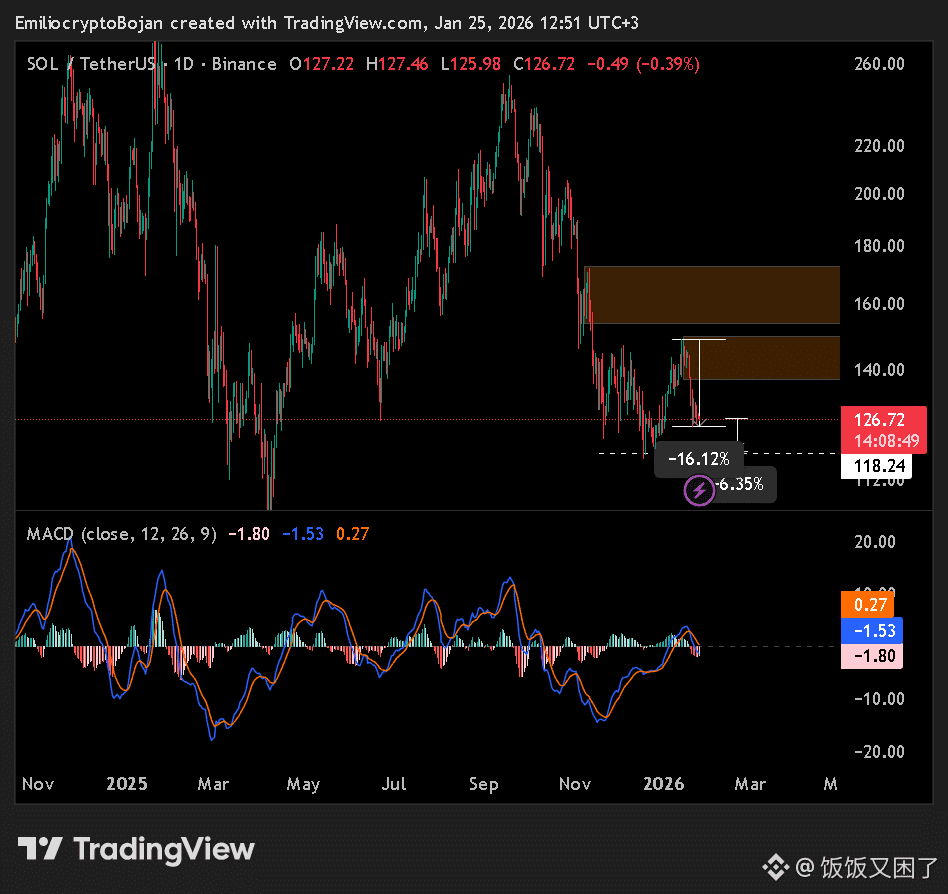Click the orange MACD signal value 0.27 label
948x894 pixels.
tap(867, 604)
